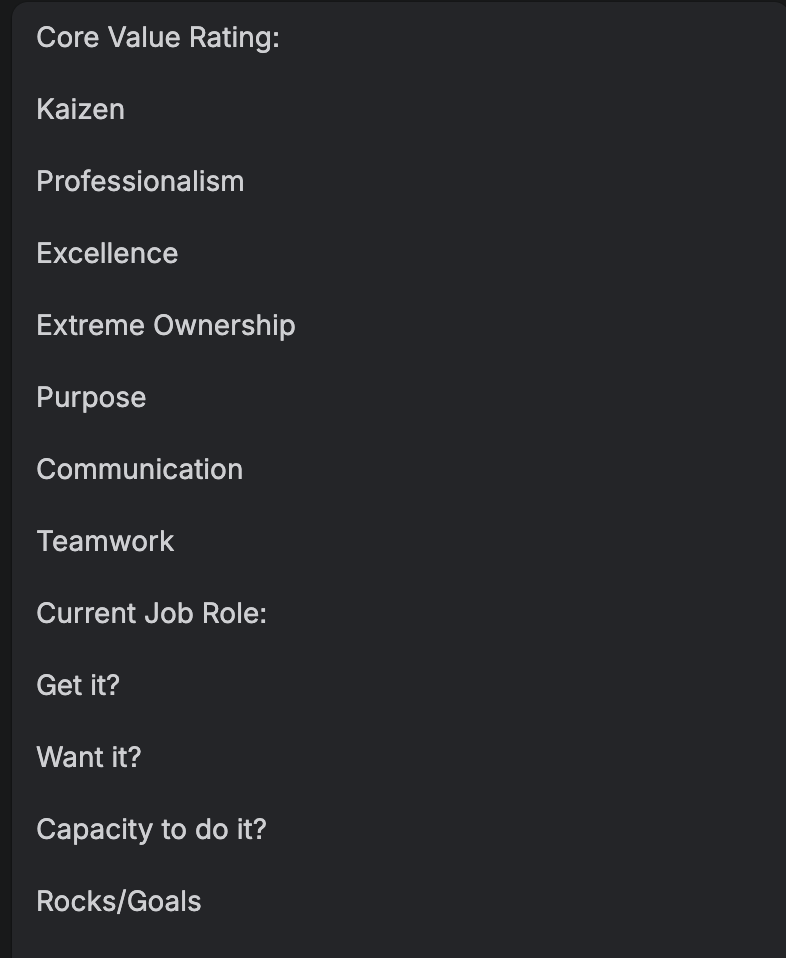The width and height of the screenshot is (786, 958).
Task: Open the Rocks/Goals entry
Action: 119,902
